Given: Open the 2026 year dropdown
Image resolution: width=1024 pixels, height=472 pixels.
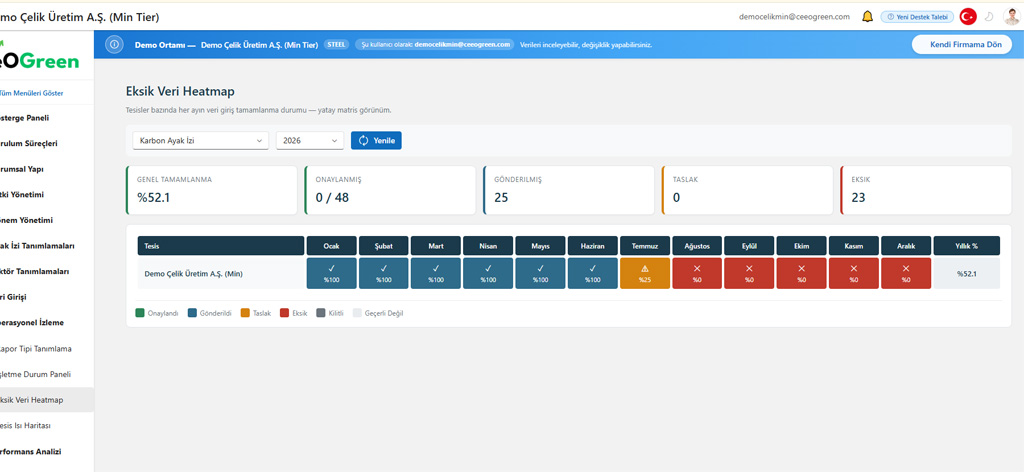Looking at the screenshot, I should coord(310,140).
